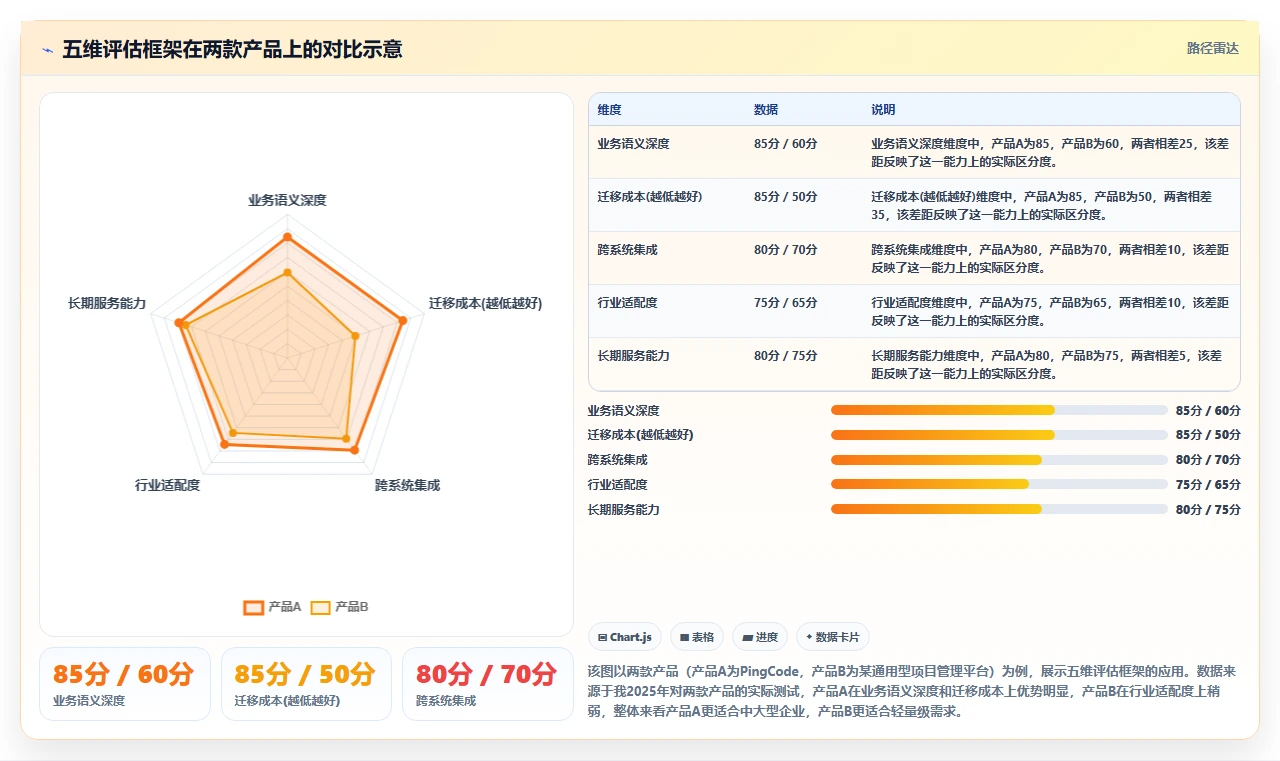The height and width of the screenshot is (761, 1280).
Task: Open the 85分 / 50分 迁移成本 data card
Action: click(306, 684)
